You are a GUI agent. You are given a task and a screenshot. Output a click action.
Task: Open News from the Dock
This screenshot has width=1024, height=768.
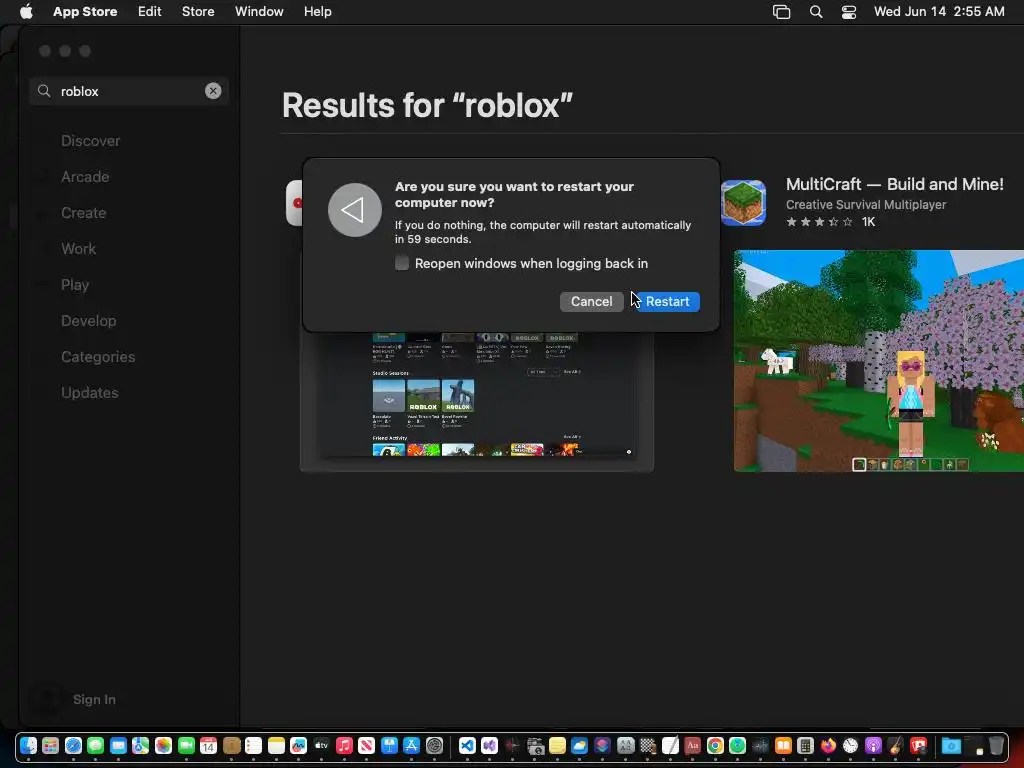366,745
